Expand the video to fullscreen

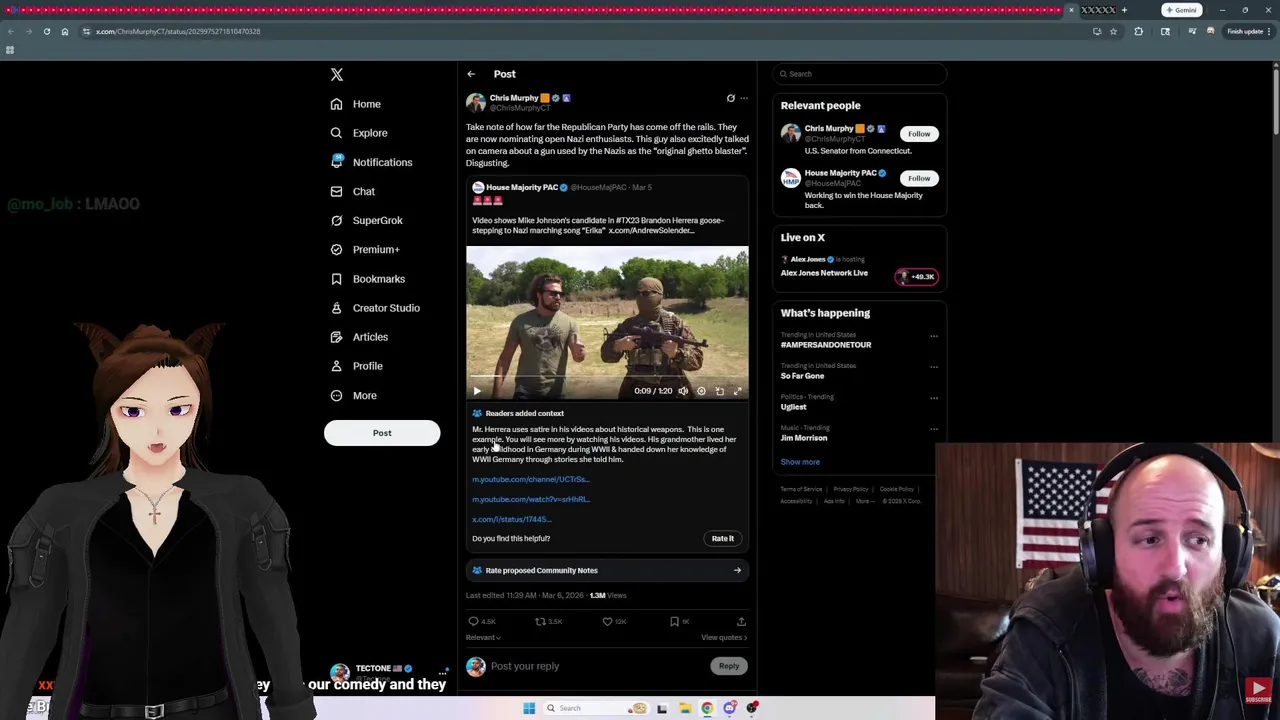pyautogui.click(x=737, y=391)
